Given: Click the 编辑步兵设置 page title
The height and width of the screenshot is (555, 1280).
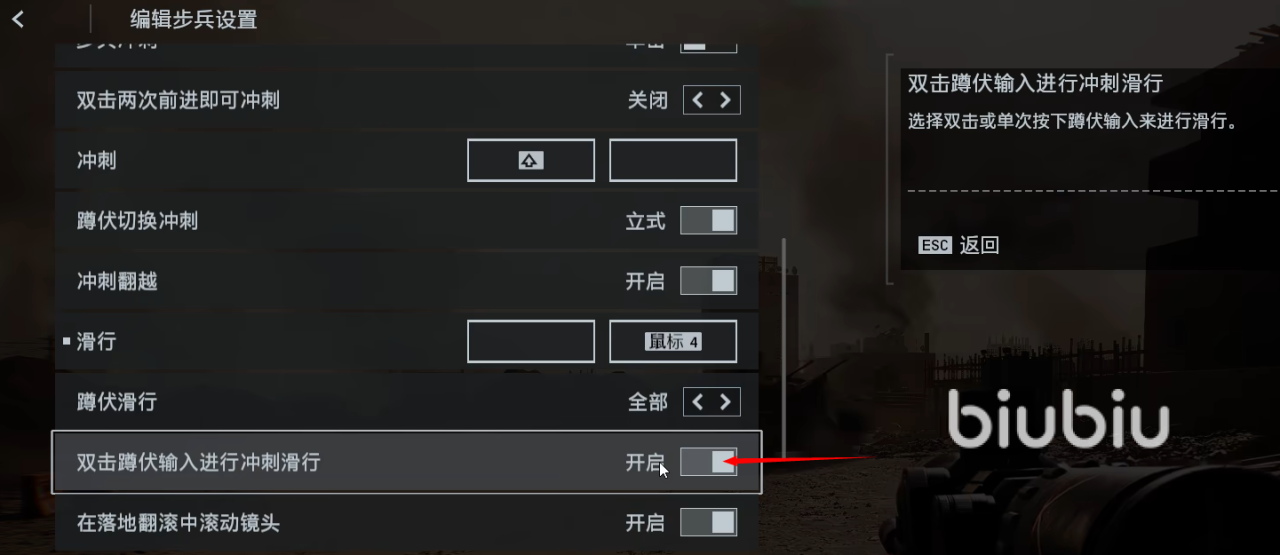Looking at the screenshot, I should [x=193, y=18].
